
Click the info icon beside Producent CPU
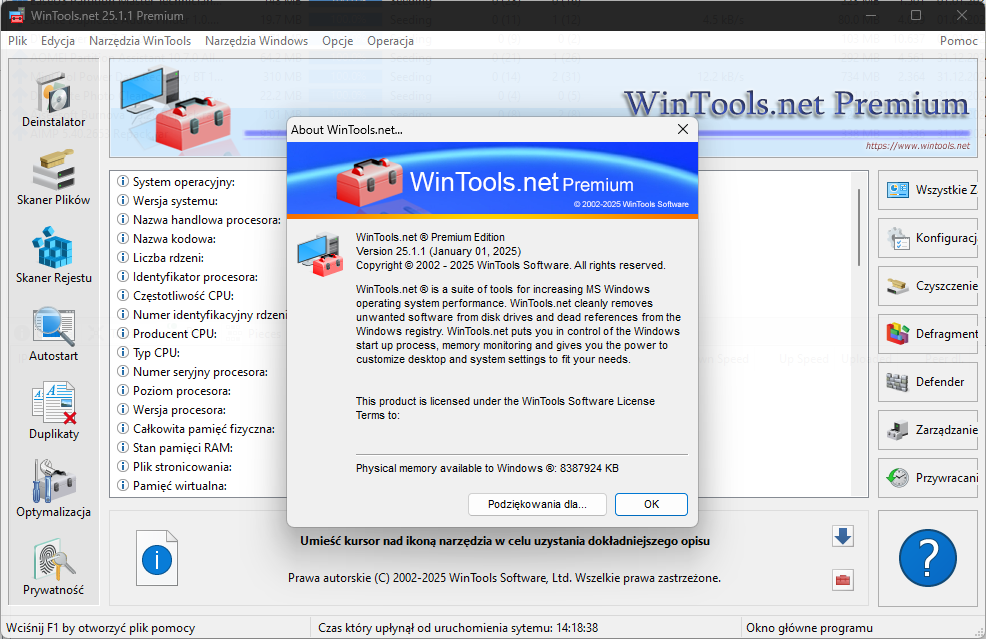click(123, 333)
